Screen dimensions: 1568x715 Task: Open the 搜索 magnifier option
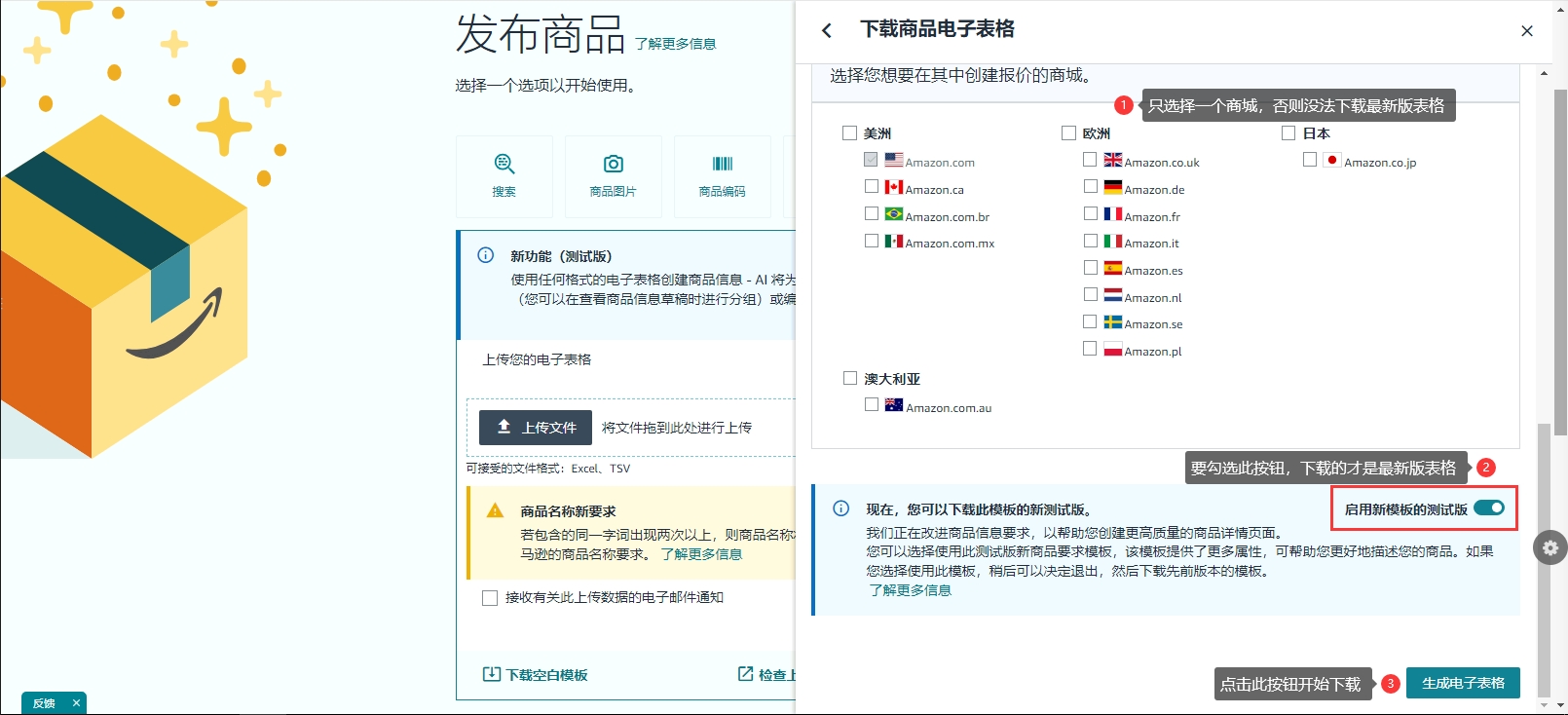pyautogui.click(x=504, y=175)
